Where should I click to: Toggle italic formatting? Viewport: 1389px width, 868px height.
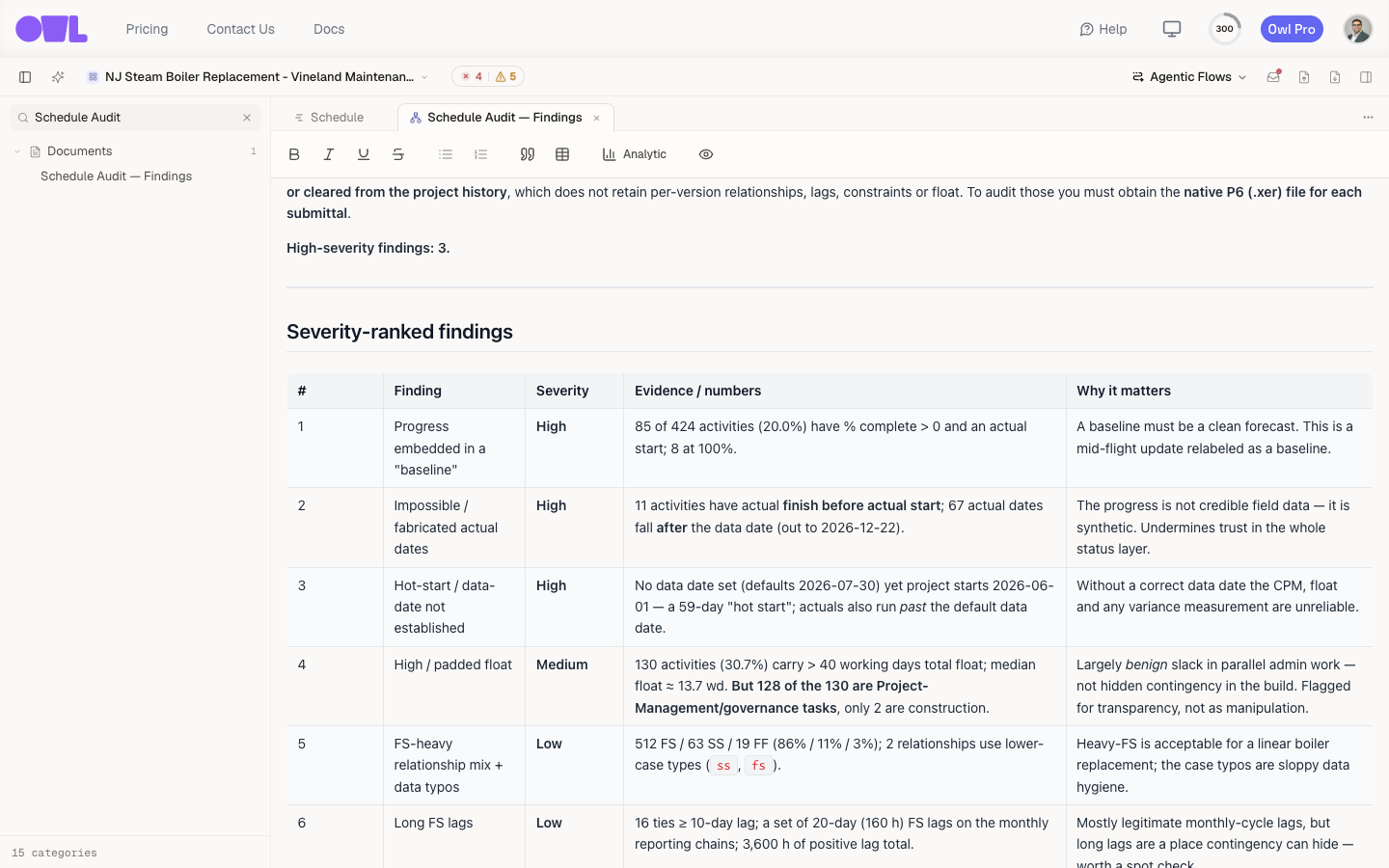(329, 154)
